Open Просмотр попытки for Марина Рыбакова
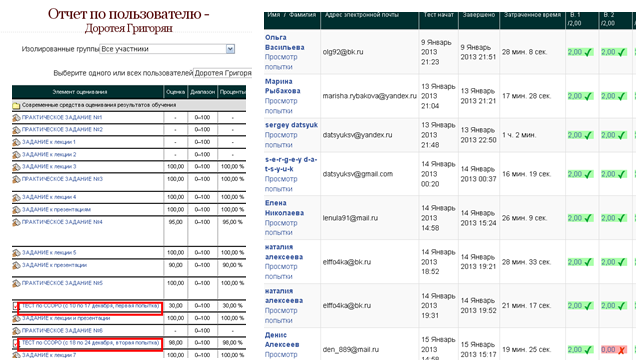 pos(281,106)
